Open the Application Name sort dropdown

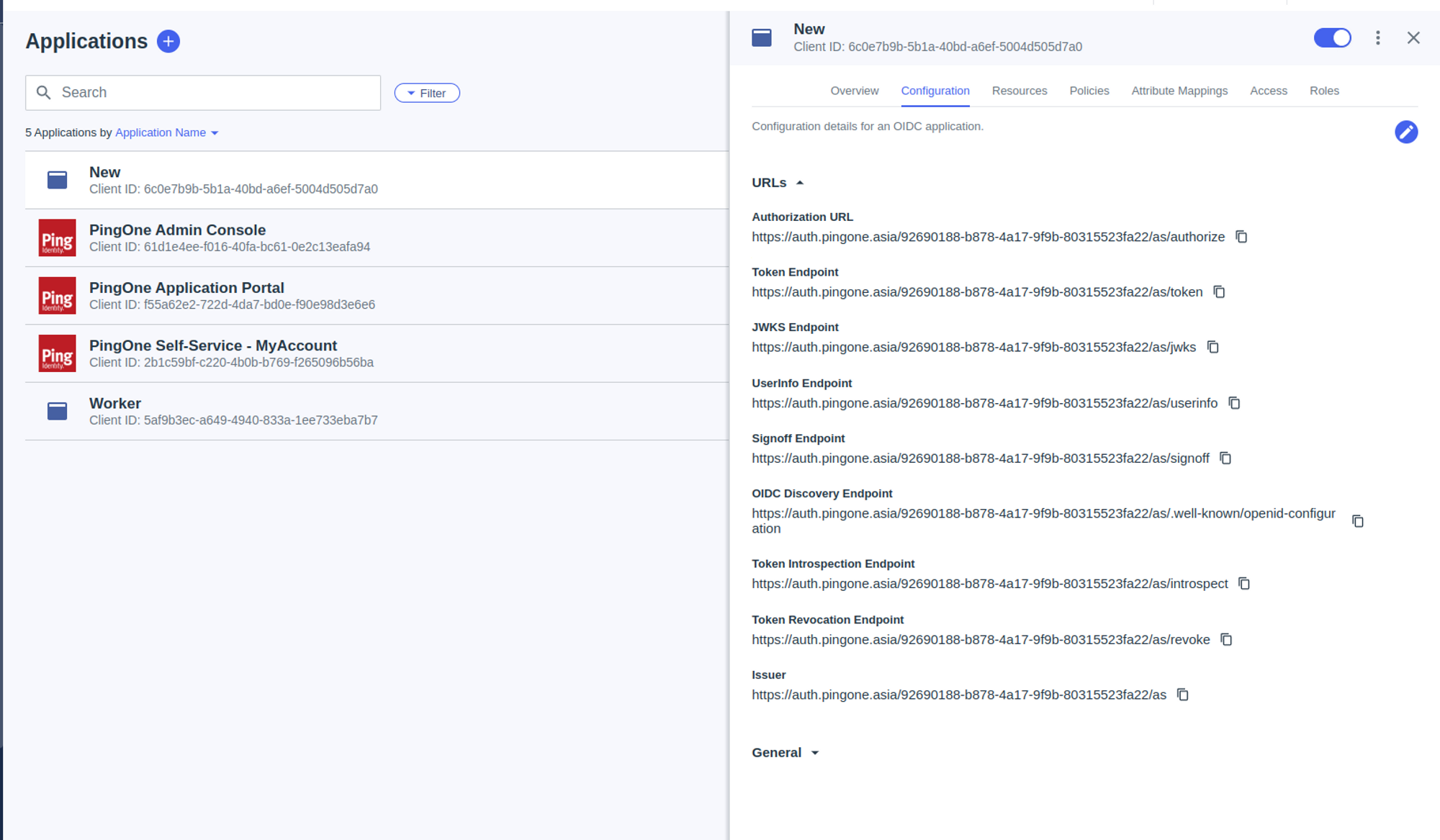tap(166, 132)
